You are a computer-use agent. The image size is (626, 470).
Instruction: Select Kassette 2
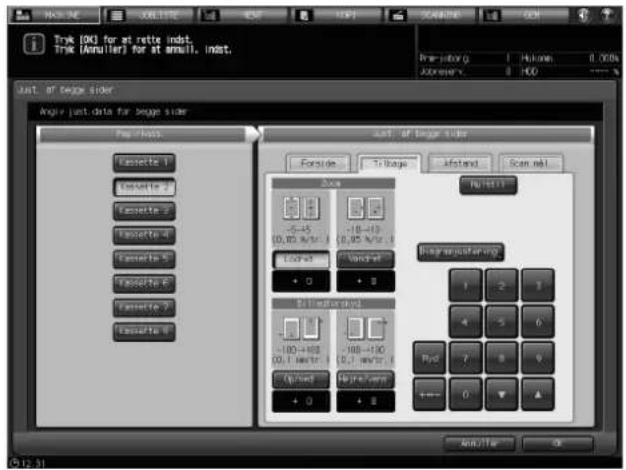[144, 187]
